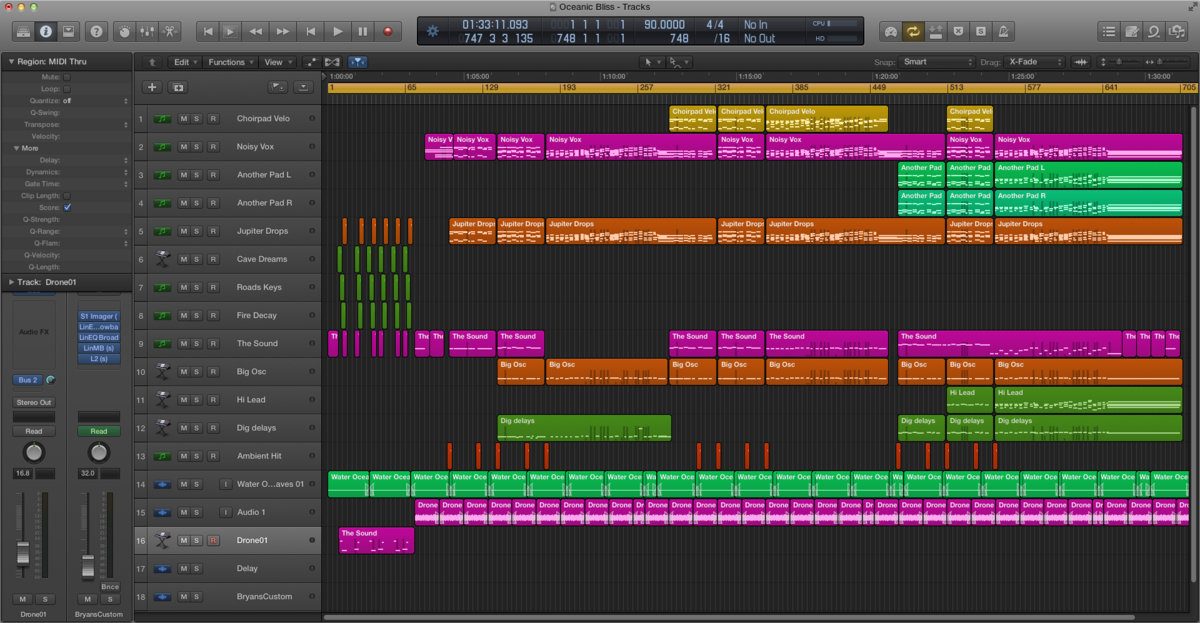Open the Loop Browser icon

pyautogui.click(x=1154, y=31)
